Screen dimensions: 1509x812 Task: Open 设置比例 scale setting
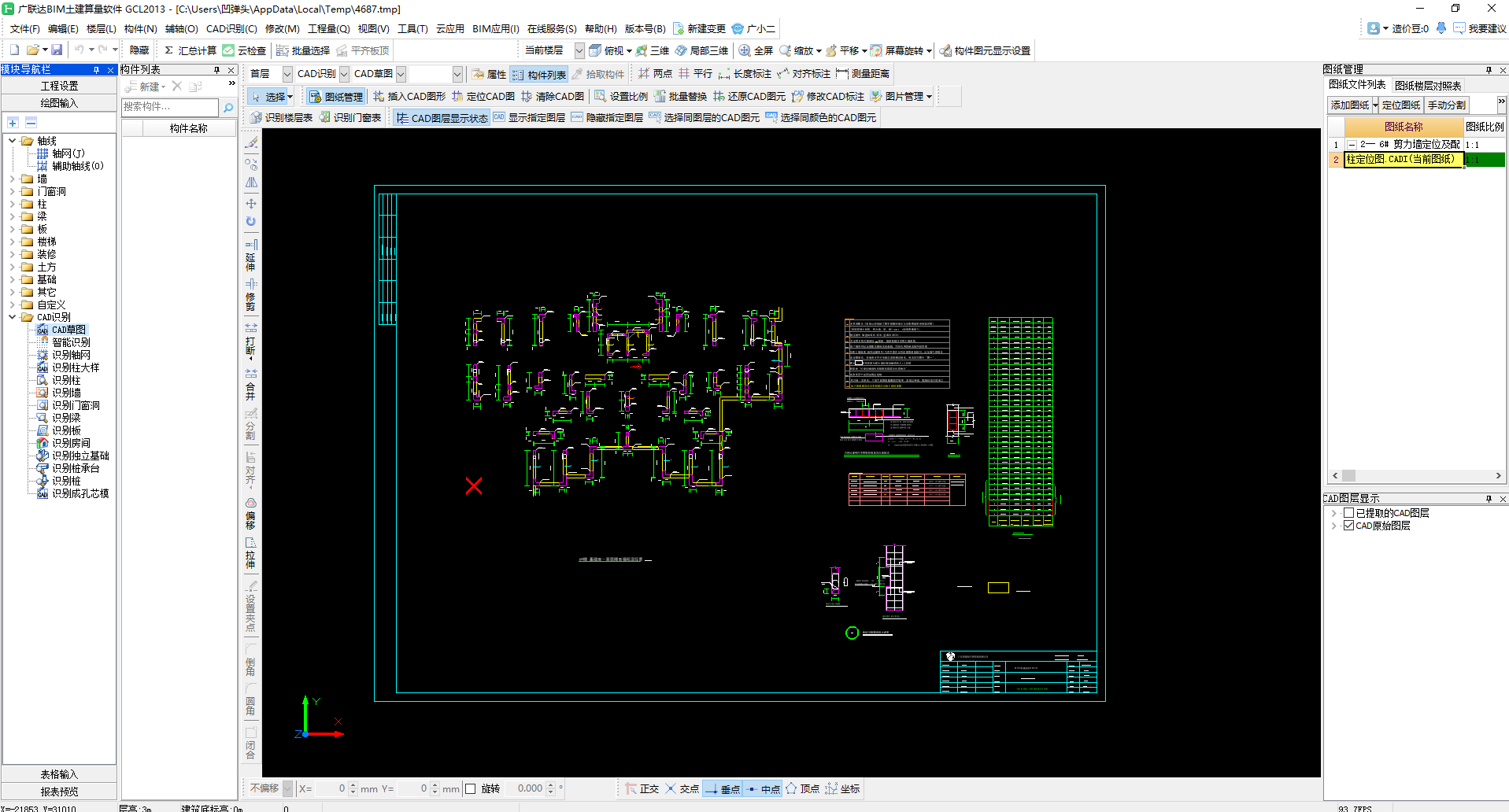(x=621, y=97)
